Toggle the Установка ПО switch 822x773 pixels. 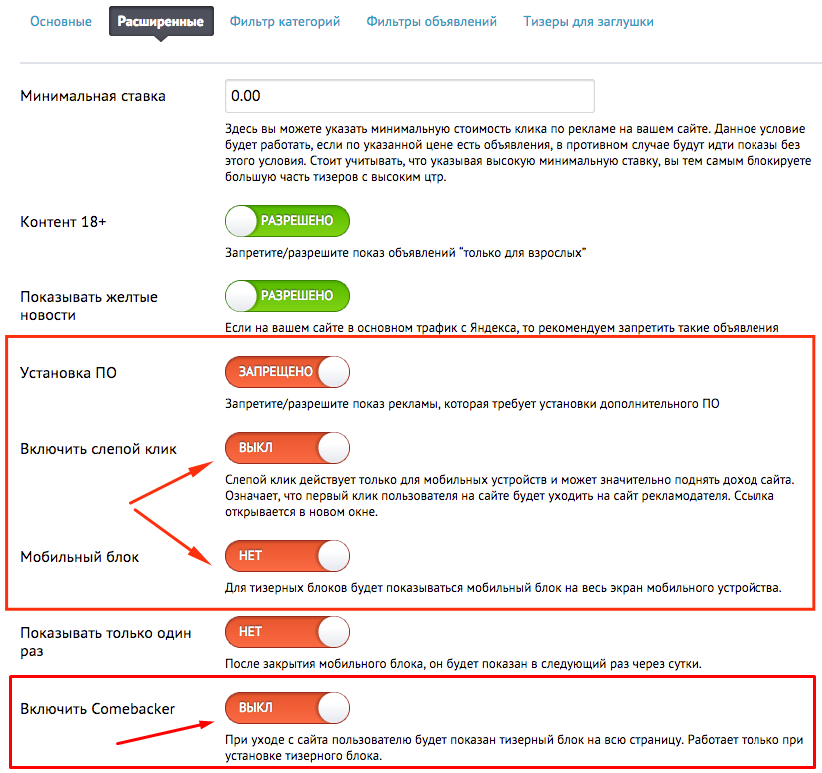[x=287, y=372]
